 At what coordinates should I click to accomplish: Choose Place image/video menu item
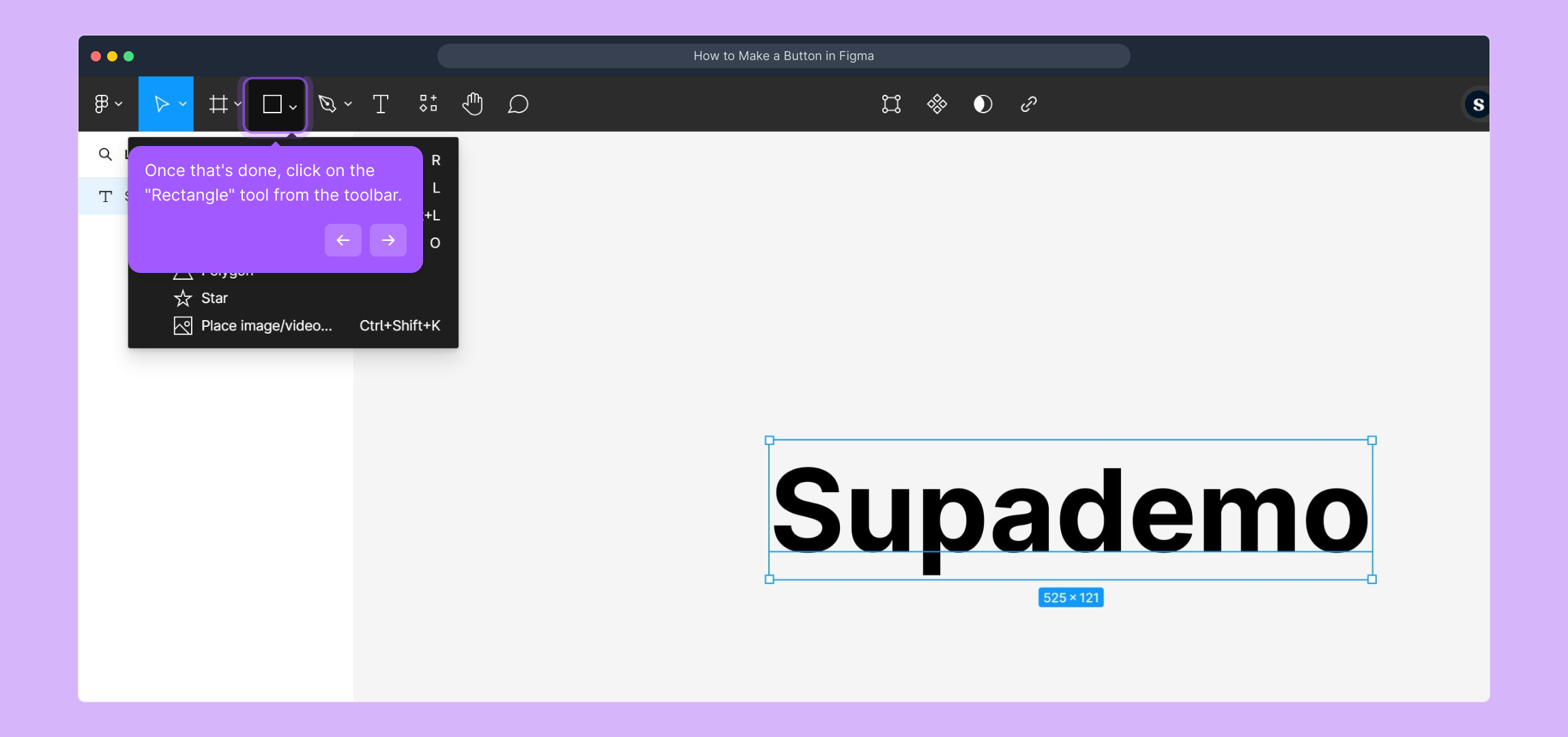[266, 326]
